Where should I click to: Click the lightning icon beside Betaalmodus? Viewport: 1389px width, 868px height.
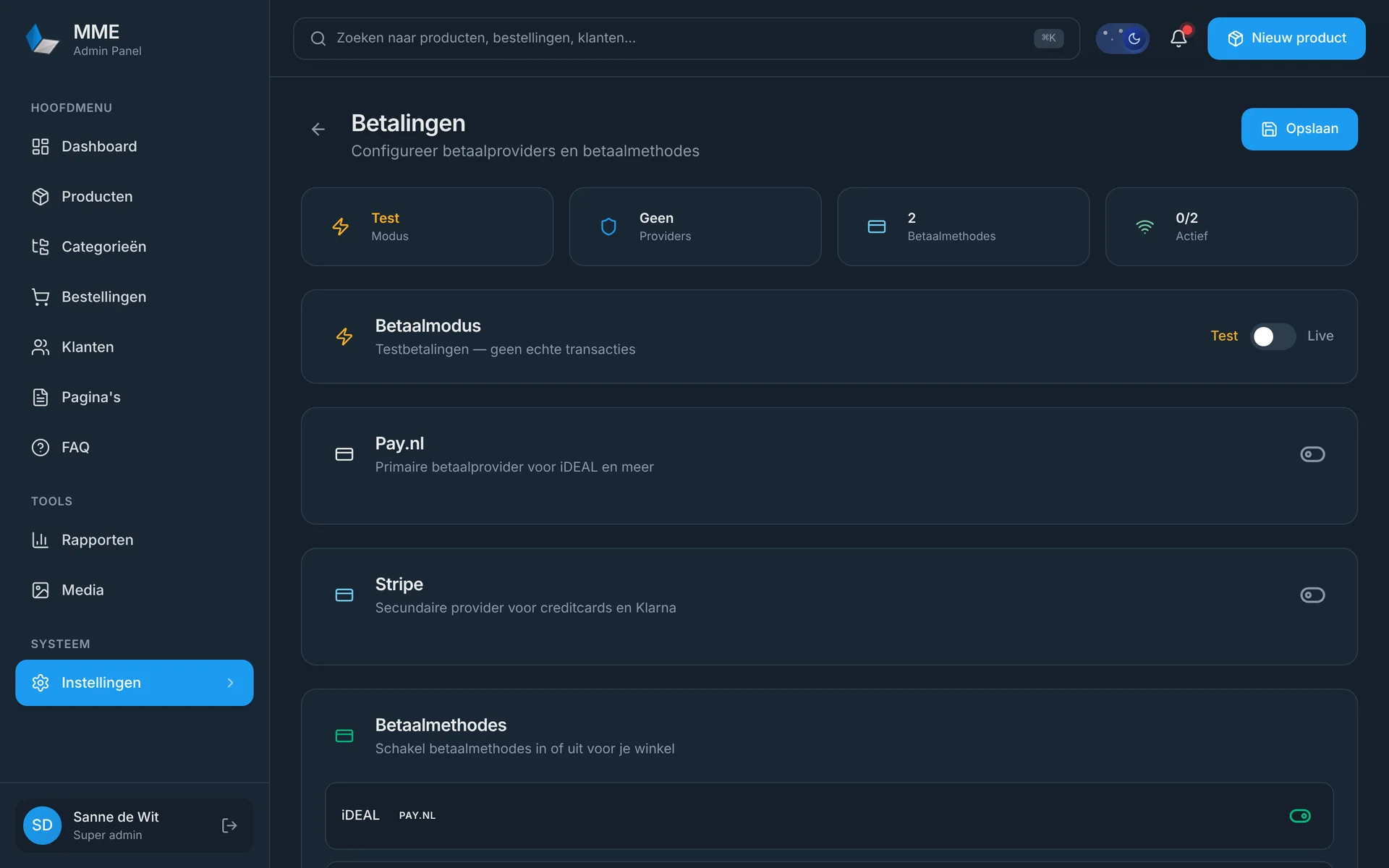pos(344,336)
